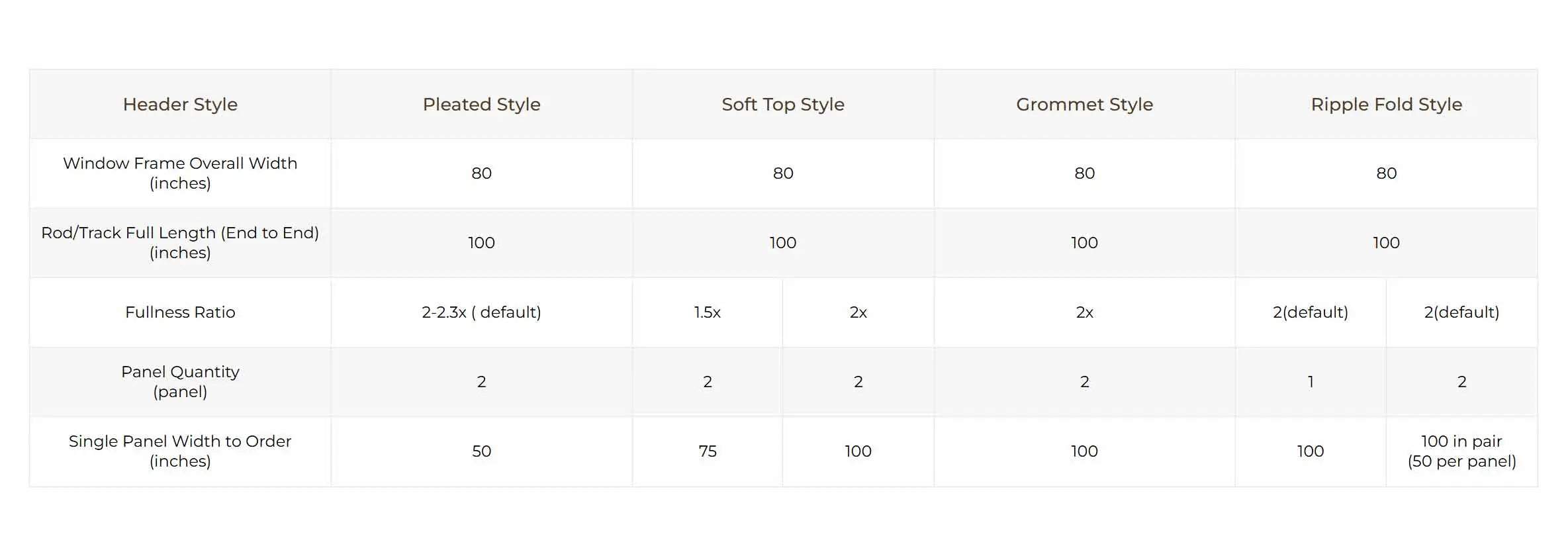Select the panel quantity cell showing 1

click(1310, 382)
